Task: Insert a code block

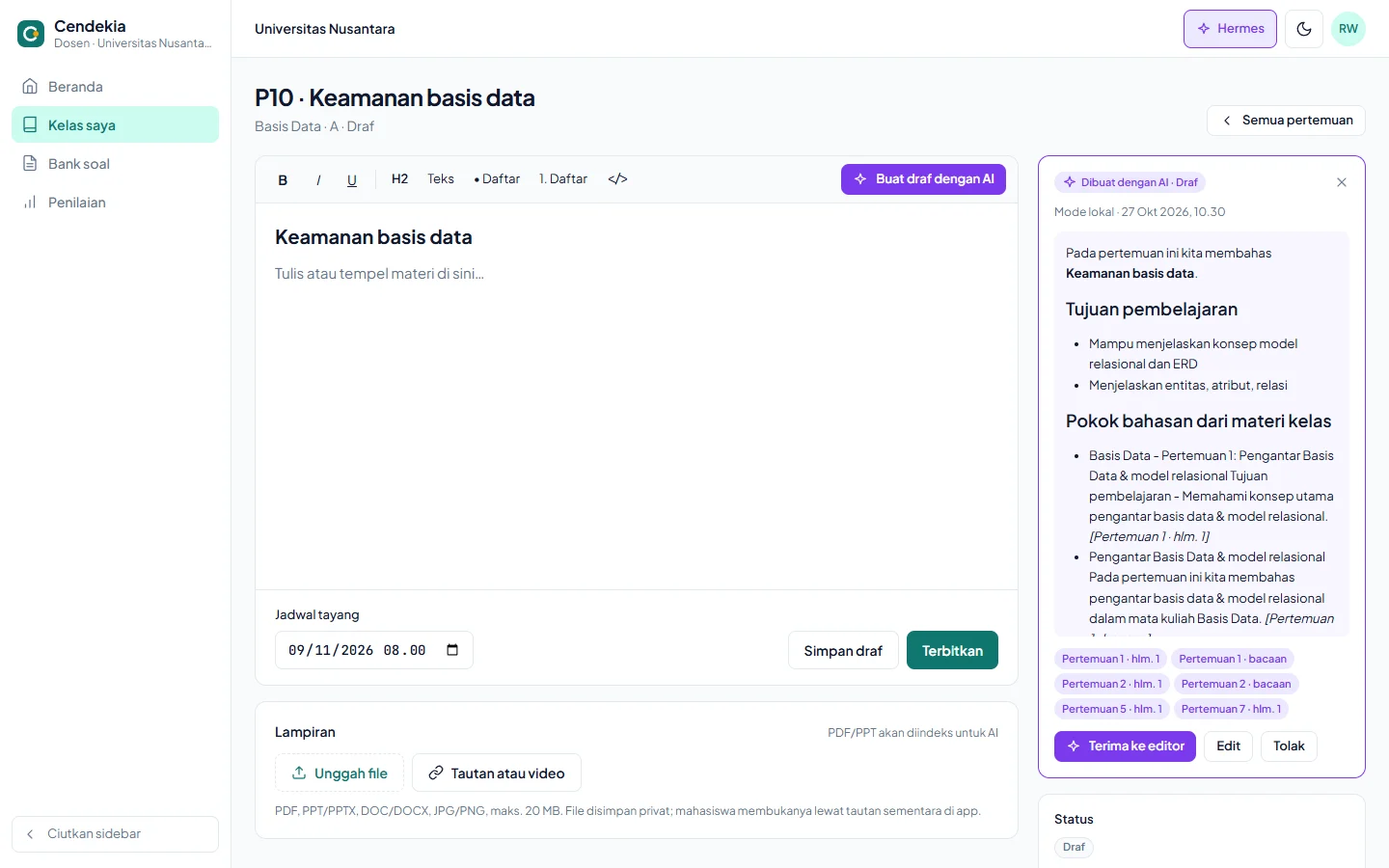Action: coord(618,179)
